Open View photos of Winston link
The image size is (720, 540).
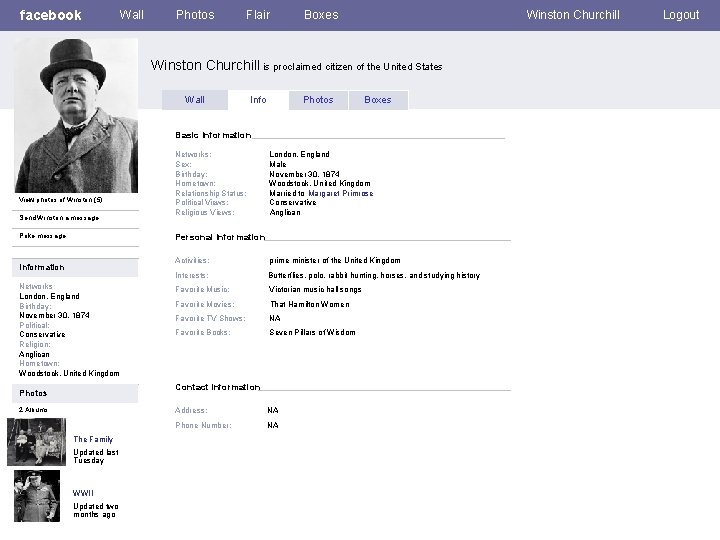coord(61,200)
